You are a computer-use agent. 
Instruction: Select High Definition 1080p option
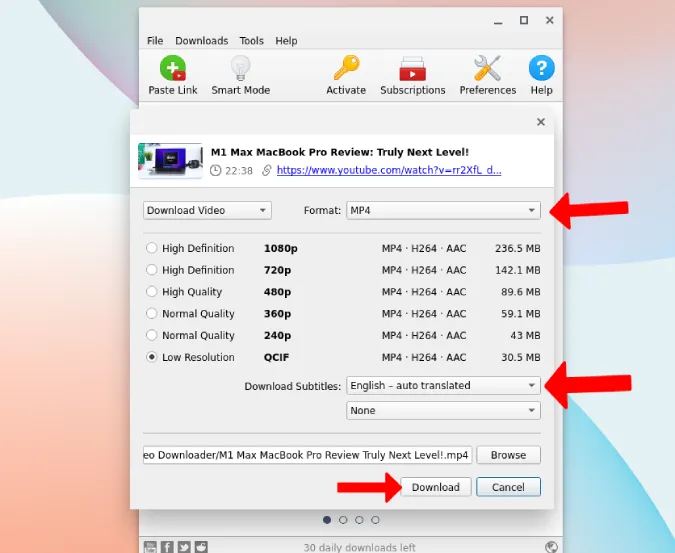click(151, 248)
